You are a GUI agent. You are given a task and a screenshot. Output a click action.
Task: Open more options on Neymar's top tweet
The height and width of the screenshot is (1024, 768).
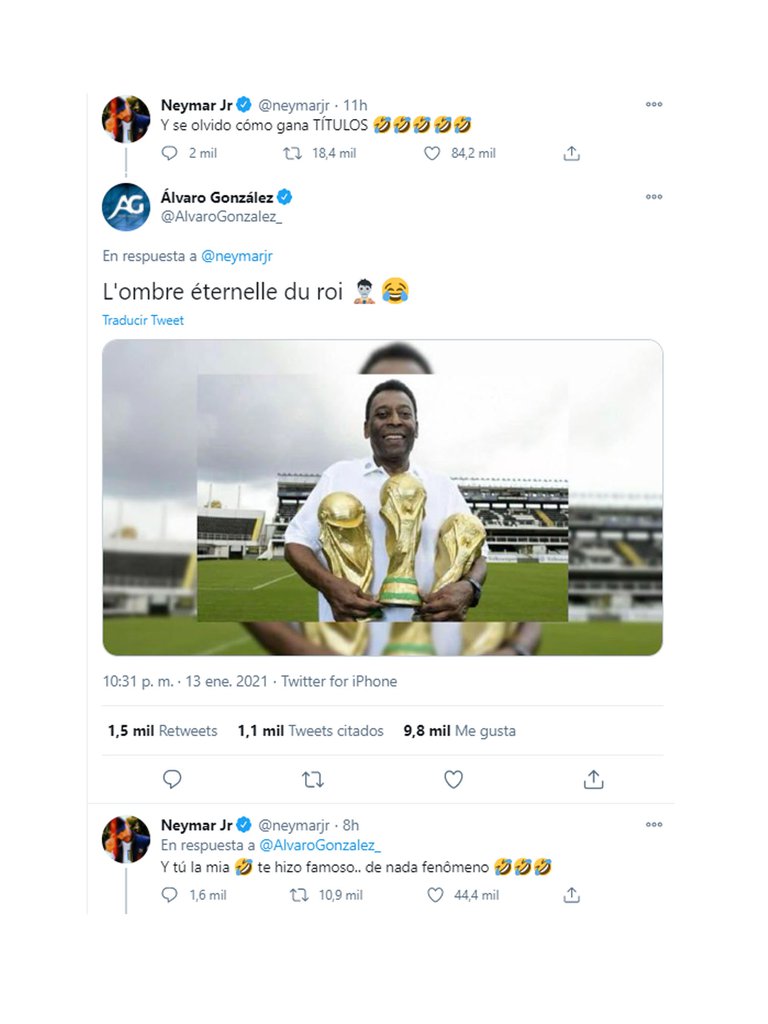click(654, 104)
